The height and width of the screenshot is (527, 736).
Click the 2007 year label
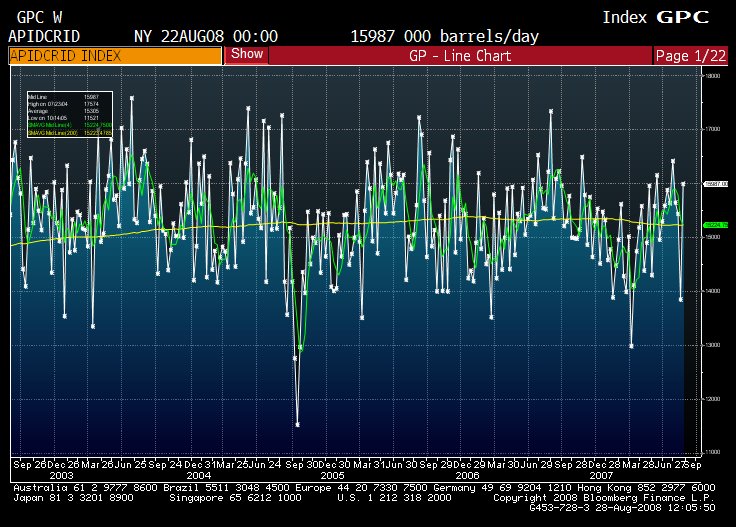click(x=601, y=476)
